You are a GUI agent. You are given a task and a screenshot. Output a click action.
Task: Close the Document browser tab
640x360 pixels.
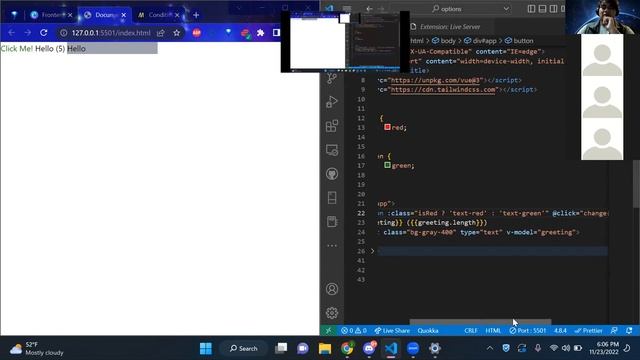pos(124,15)
